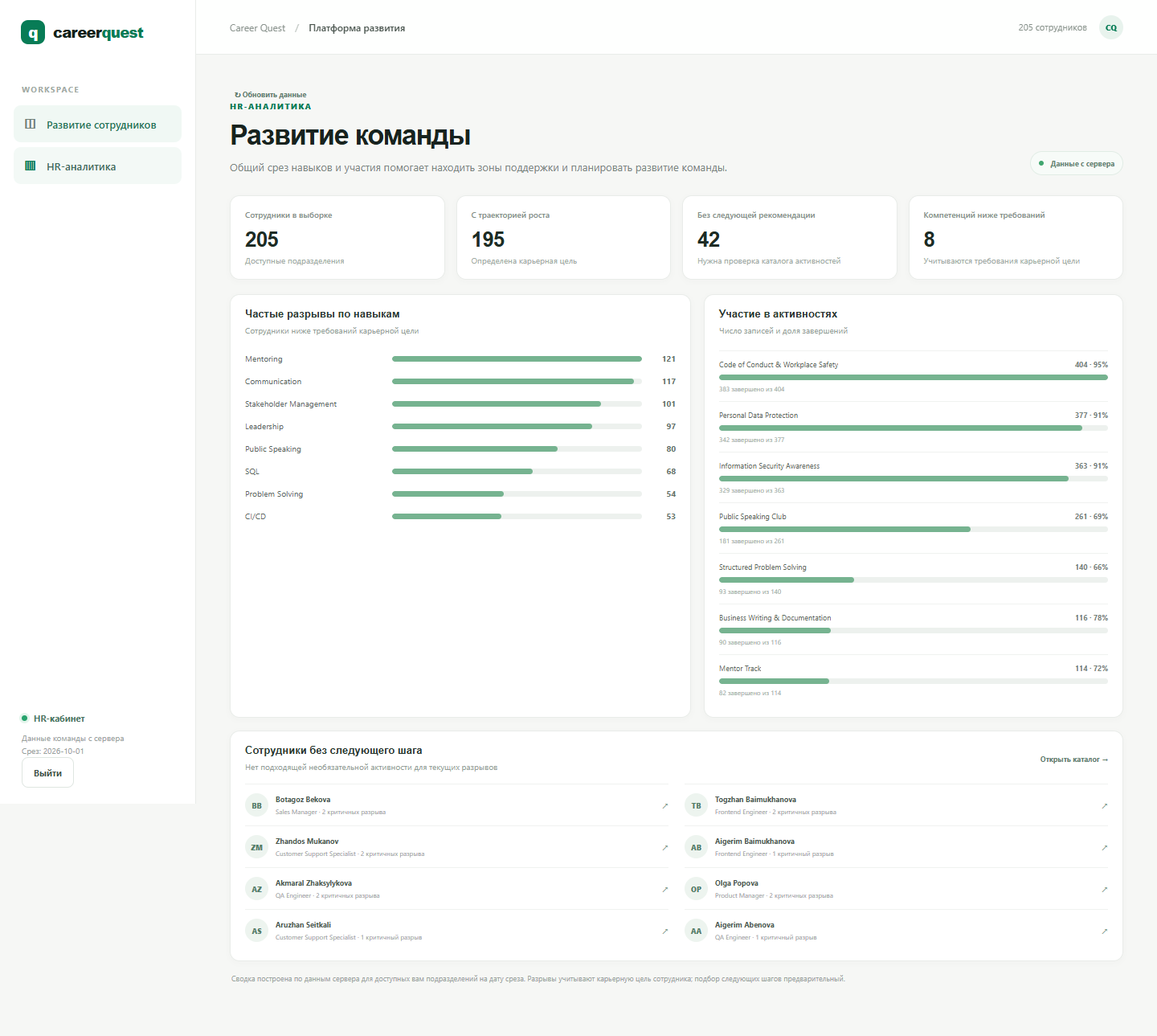Click the careerquest logo icon
Viewport: 1157px width, 1036px height.
point(33,33)
